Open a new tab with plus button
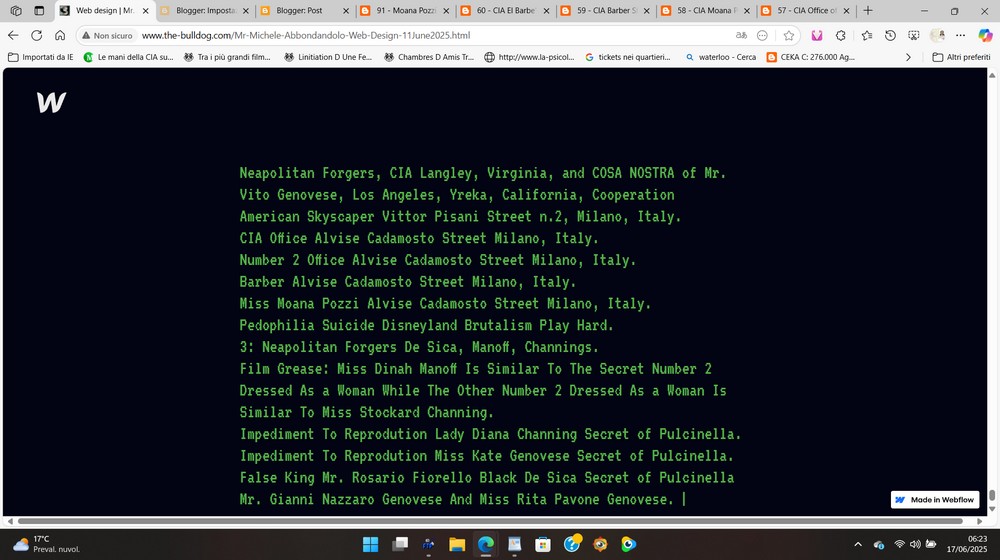The height and width of the screenshot is (560, 1000). 868,11
